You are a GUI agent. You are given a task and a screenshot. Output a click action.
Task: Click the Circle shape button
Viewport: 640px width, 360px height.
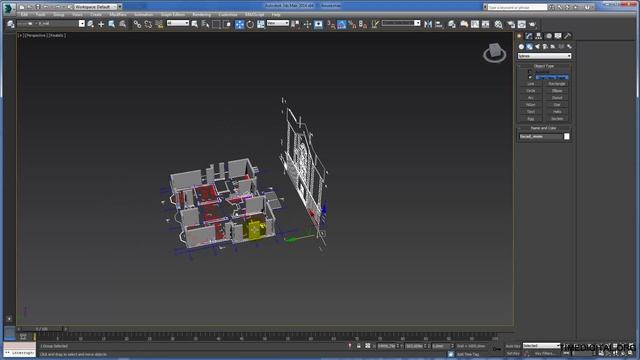(x=531, y=91)
